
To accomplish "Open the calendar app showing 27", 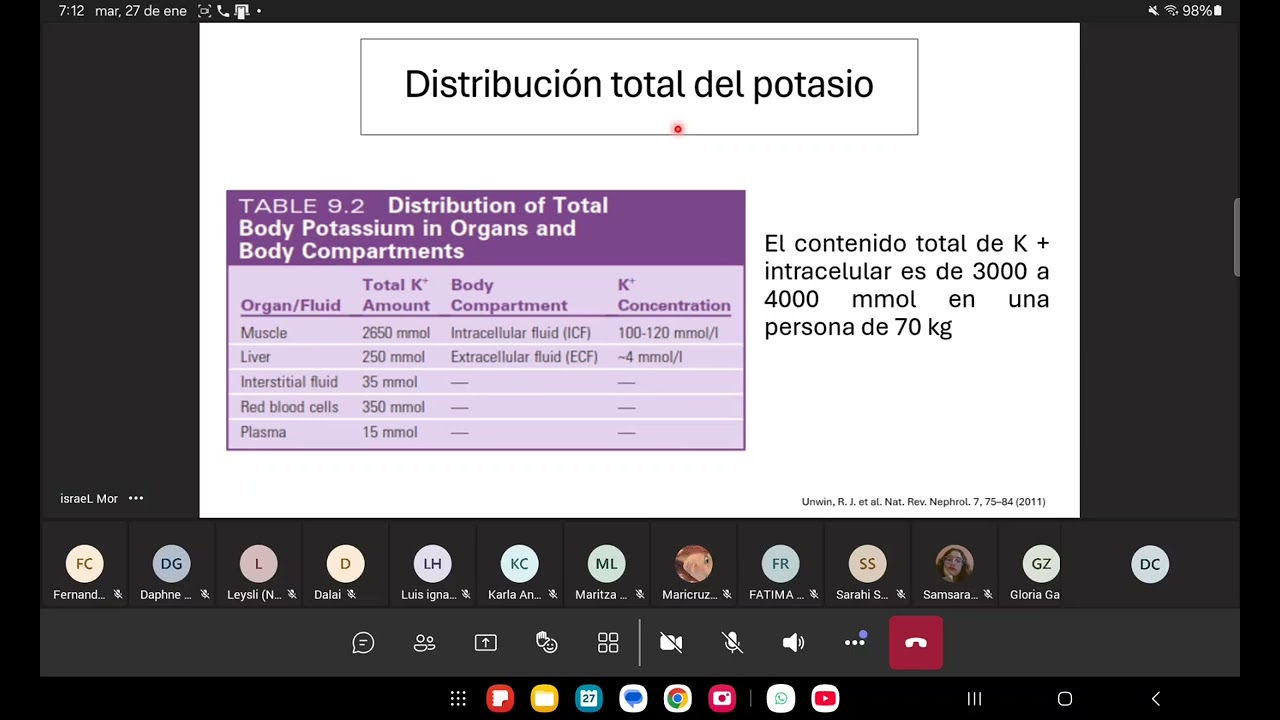I will pyautogui.click(x=589, y=698).
